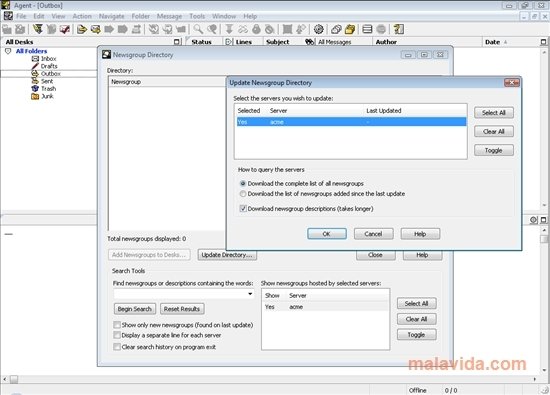Viewport: 550px width, 395px height.
Task: Click the paperclip-like links toolbar icon
Action: [336, 29]
